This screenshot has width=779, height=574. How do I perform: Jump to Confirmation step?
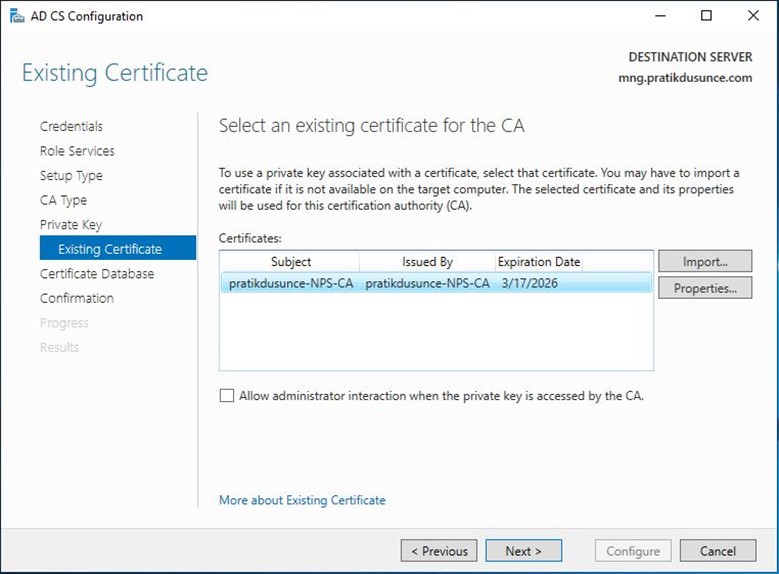click(77, 298)
